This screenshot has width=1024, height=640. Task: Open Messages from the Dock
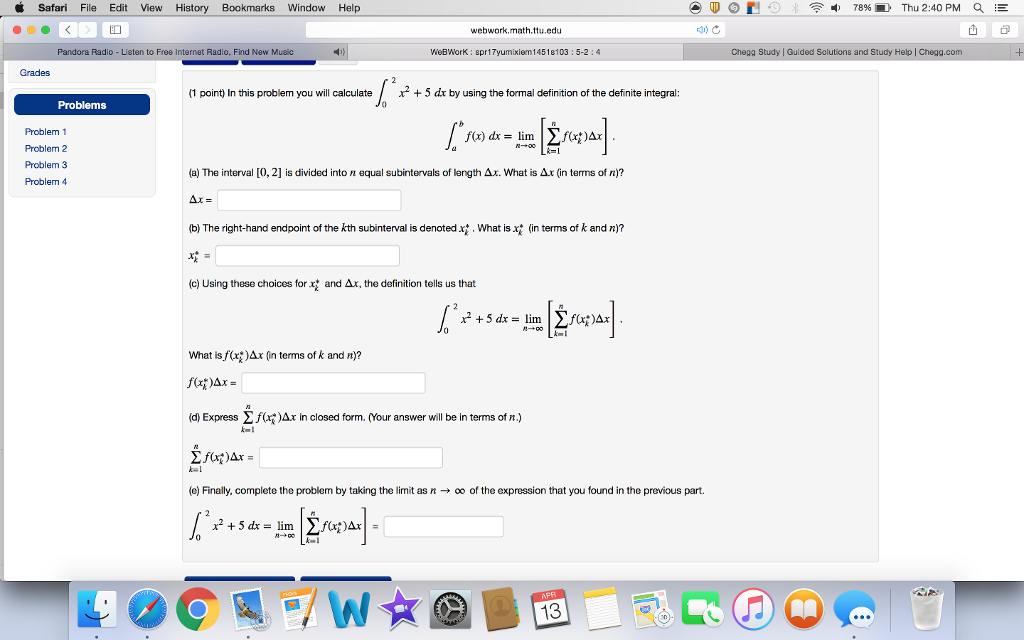(854, 609)
